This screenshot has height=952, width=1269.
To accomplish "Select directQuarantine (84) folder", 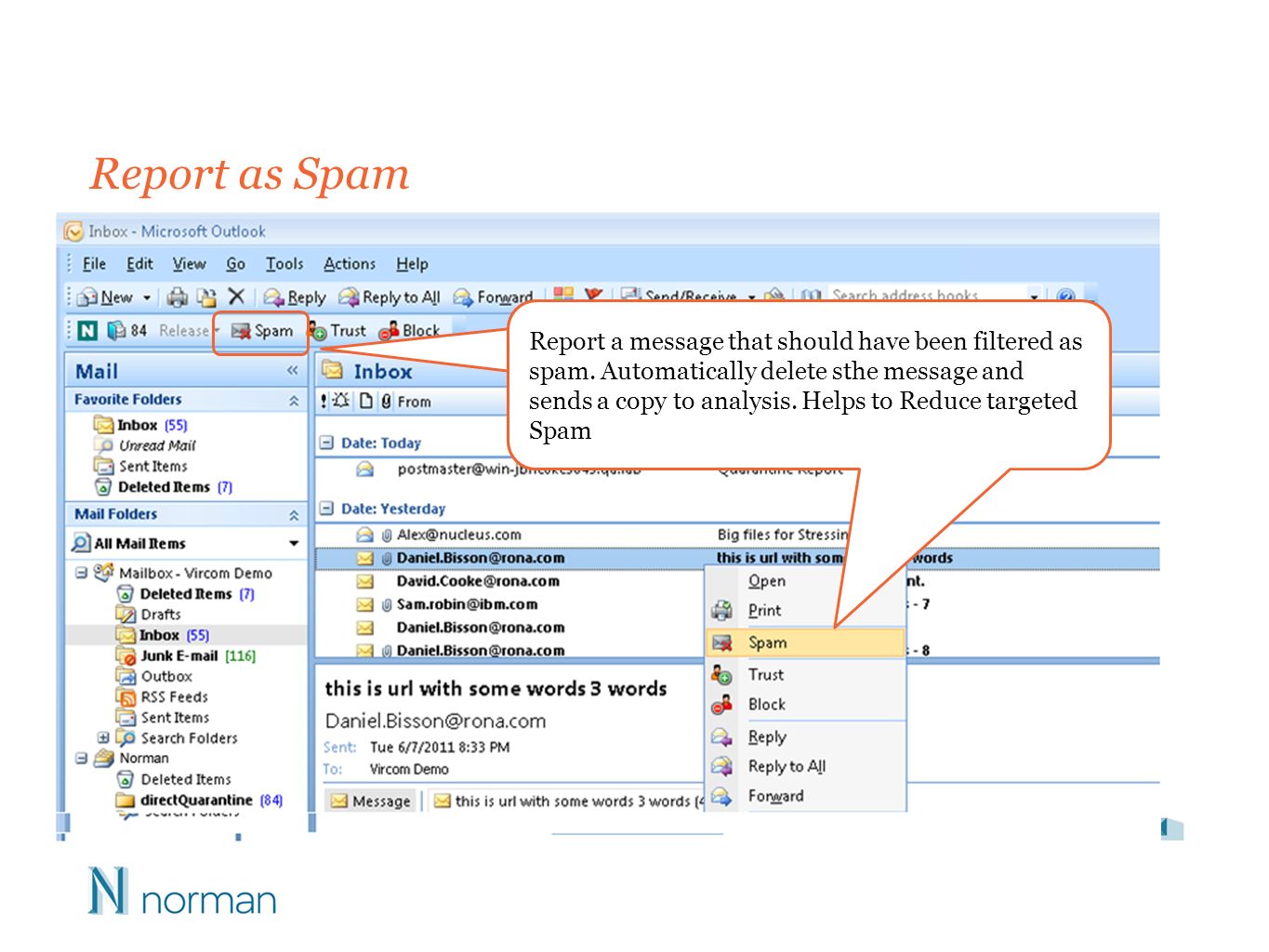I will (199, 800).
